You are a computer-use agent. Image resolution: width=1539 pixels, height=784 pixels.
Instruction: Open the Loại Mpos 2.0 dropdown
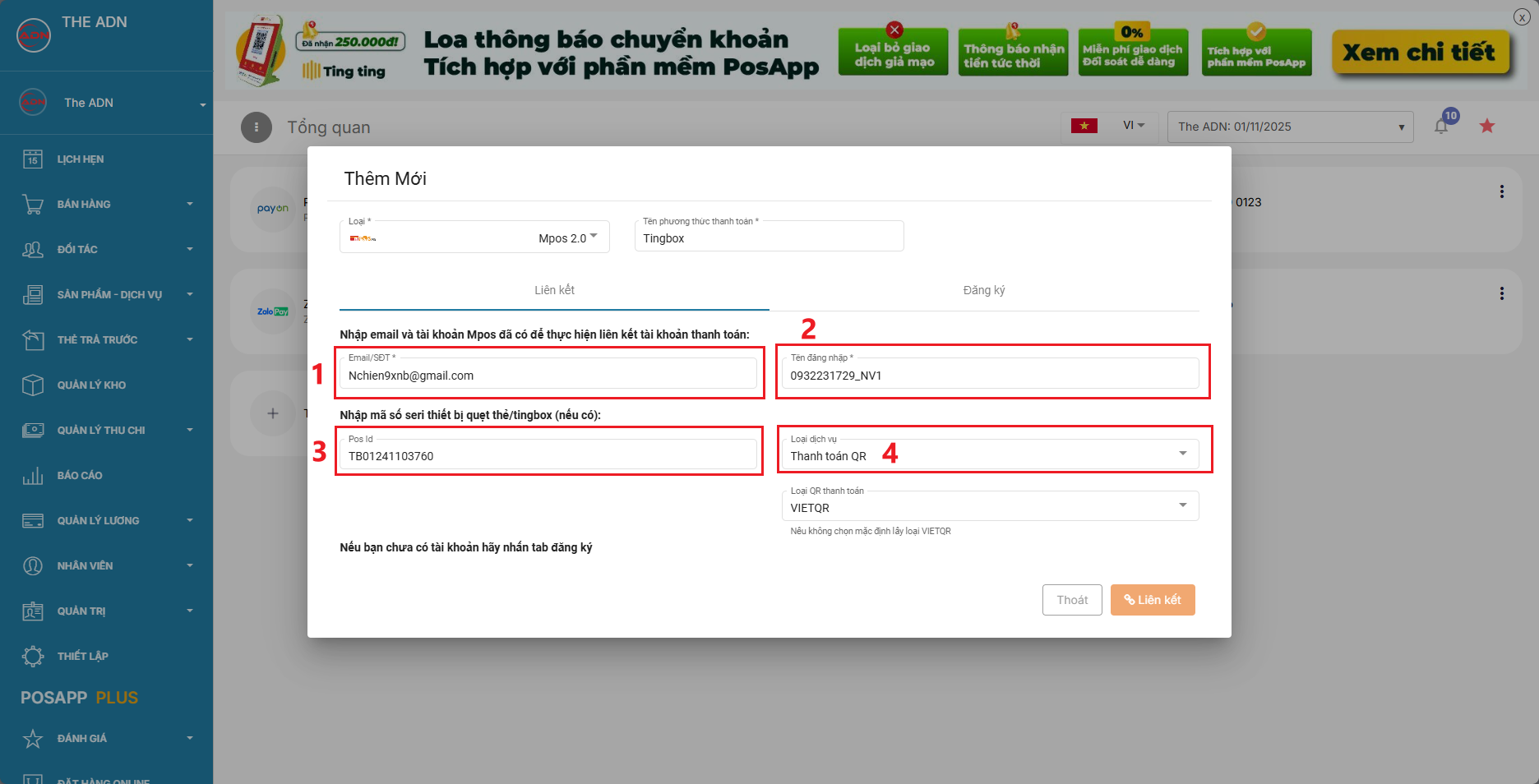coord(474,238)
